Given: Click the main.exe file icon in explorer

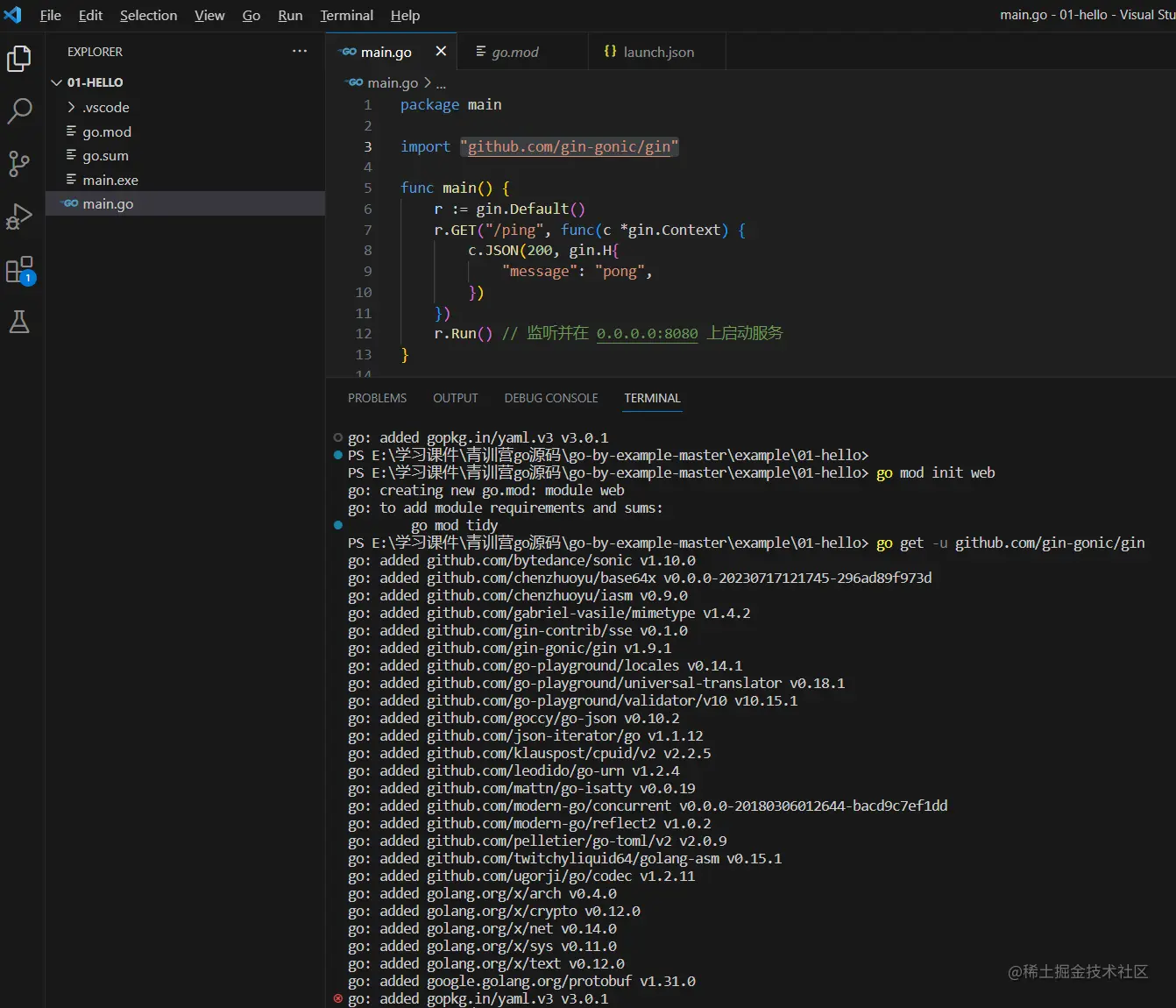Looking at the screenshot, I should click(x=72, y=180).
